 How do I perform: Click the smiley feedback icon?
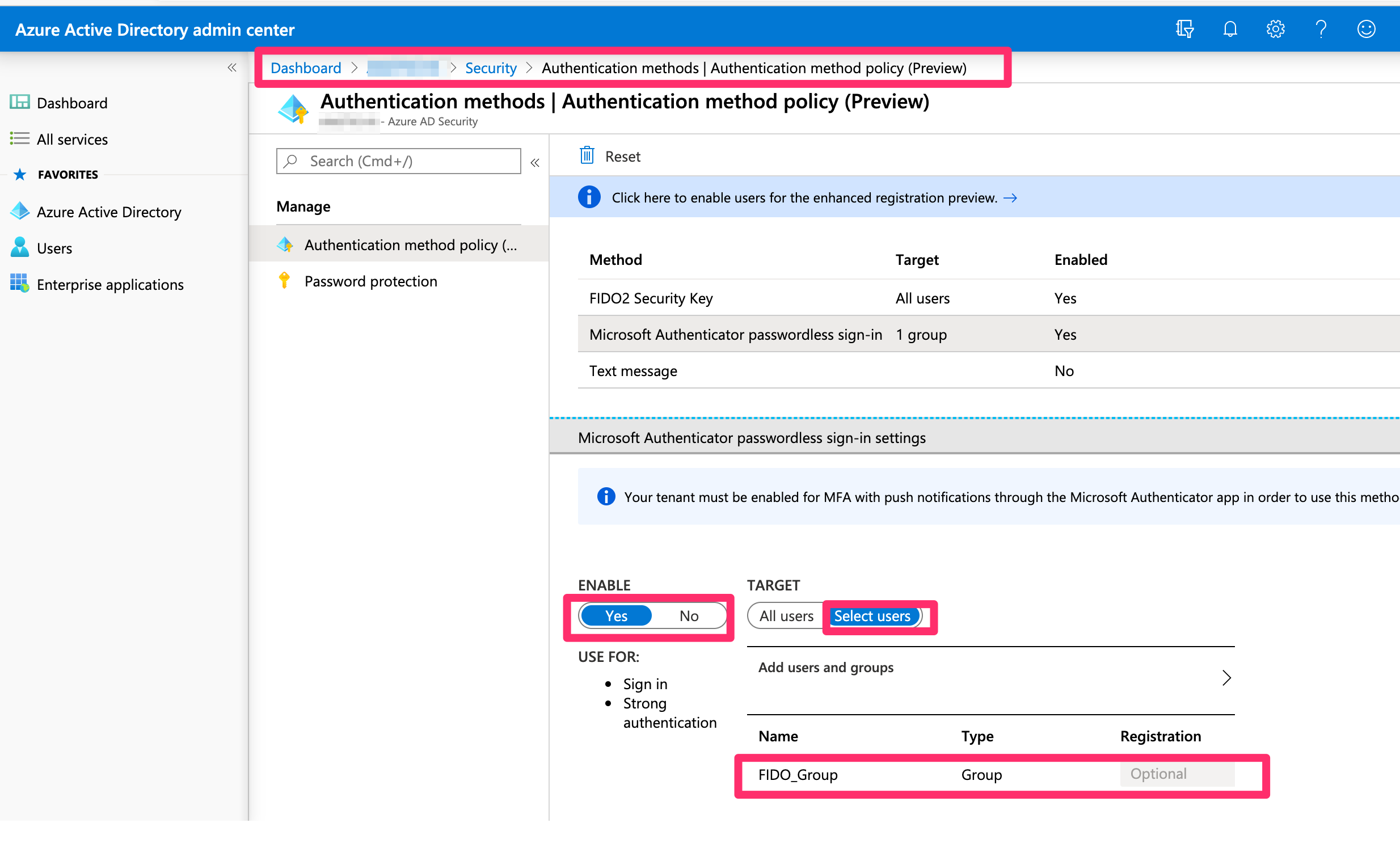pos(1366,28)
